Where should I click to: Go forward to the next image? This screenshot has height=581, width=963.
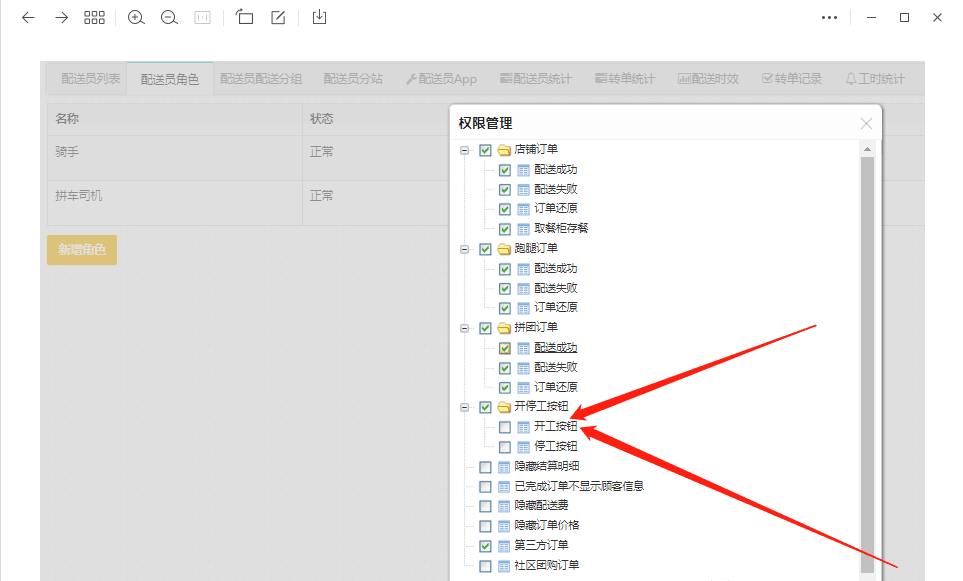pos(61,18)
